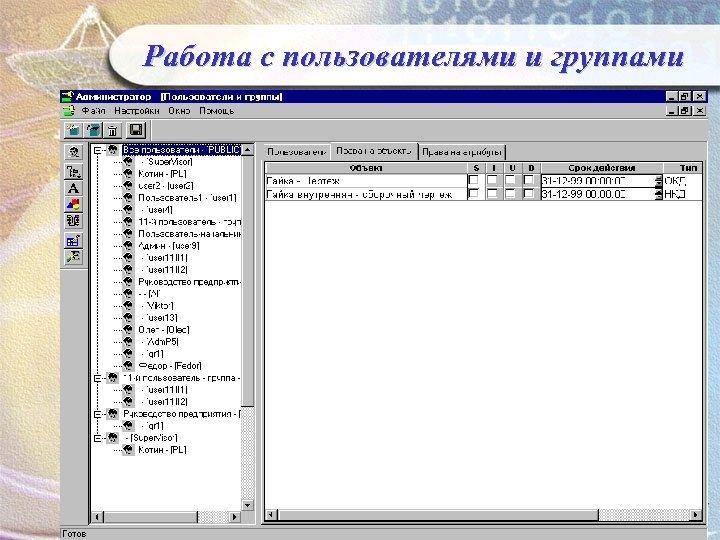Select the Пользователь-начальник tree entry

point(190,234)
